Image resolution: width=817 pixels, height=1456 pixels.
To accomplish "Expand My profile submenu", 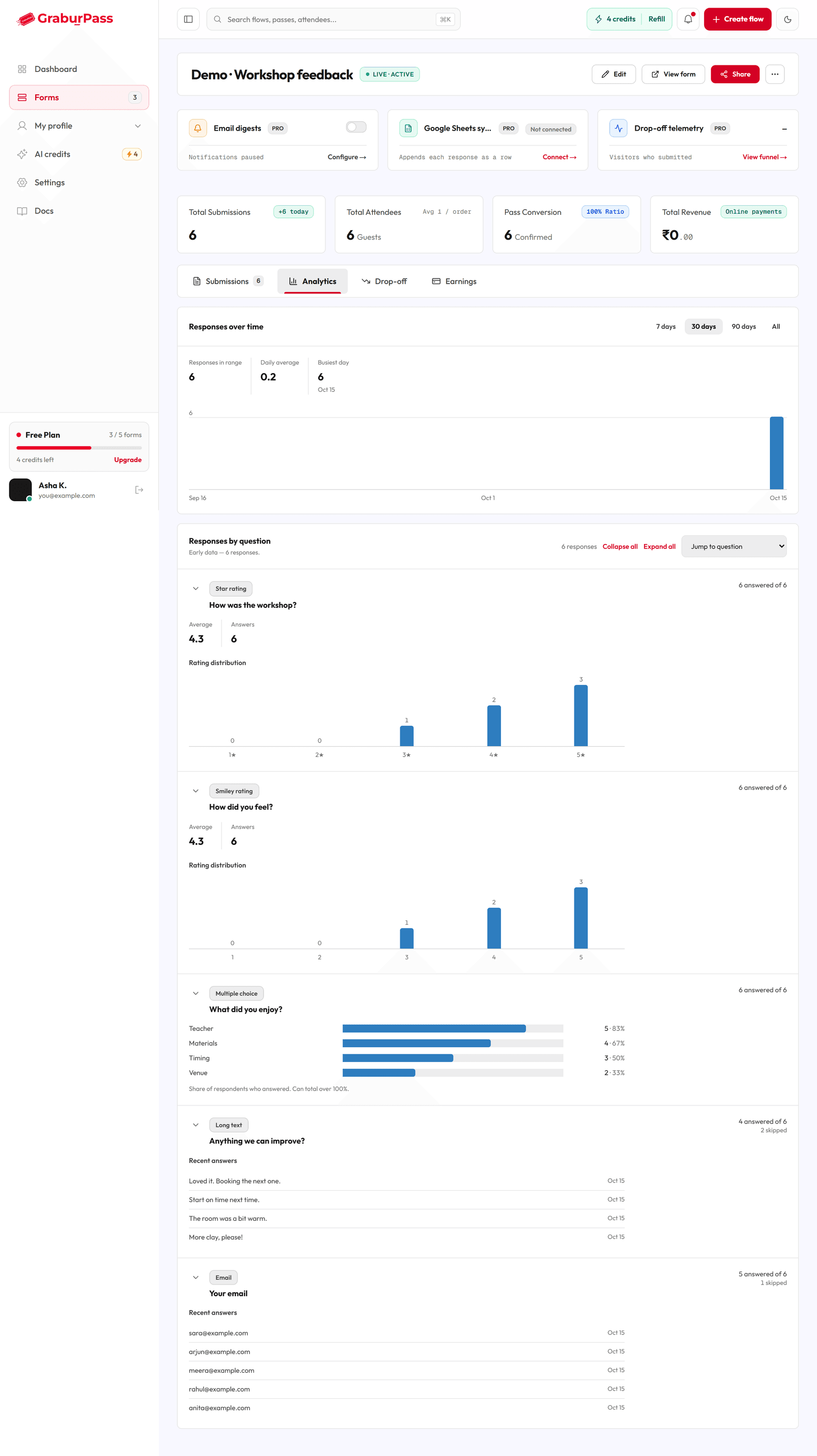I will coord(138,126).
